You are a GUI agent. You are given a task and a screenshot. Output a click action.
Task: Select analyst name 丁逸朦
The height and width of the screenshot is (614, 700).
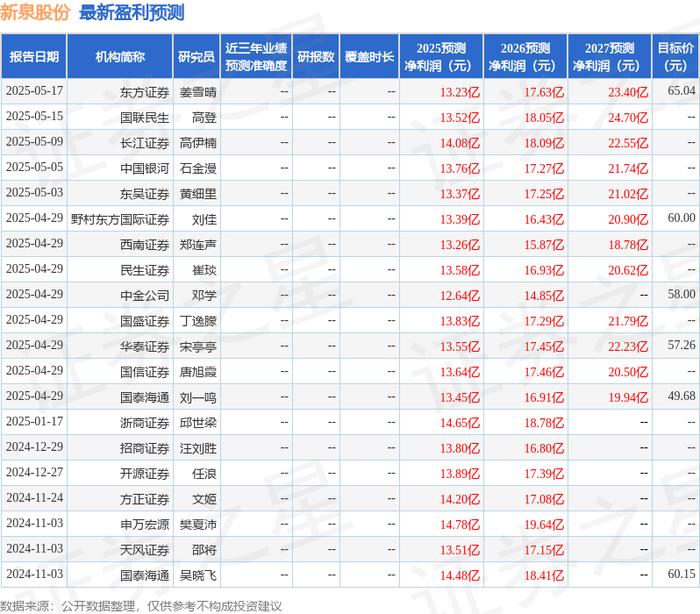[x=198, y=322]
